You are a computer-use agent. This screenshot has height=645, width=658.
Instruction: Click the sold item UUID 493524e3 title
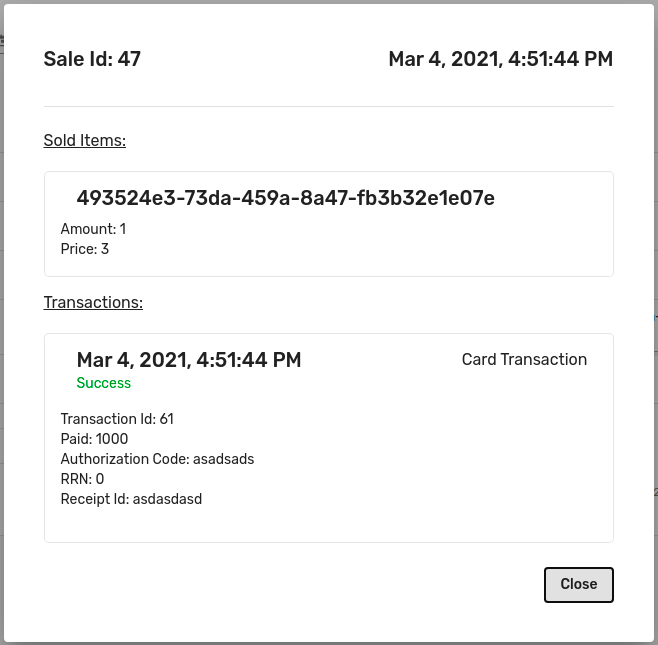(285, 199)
